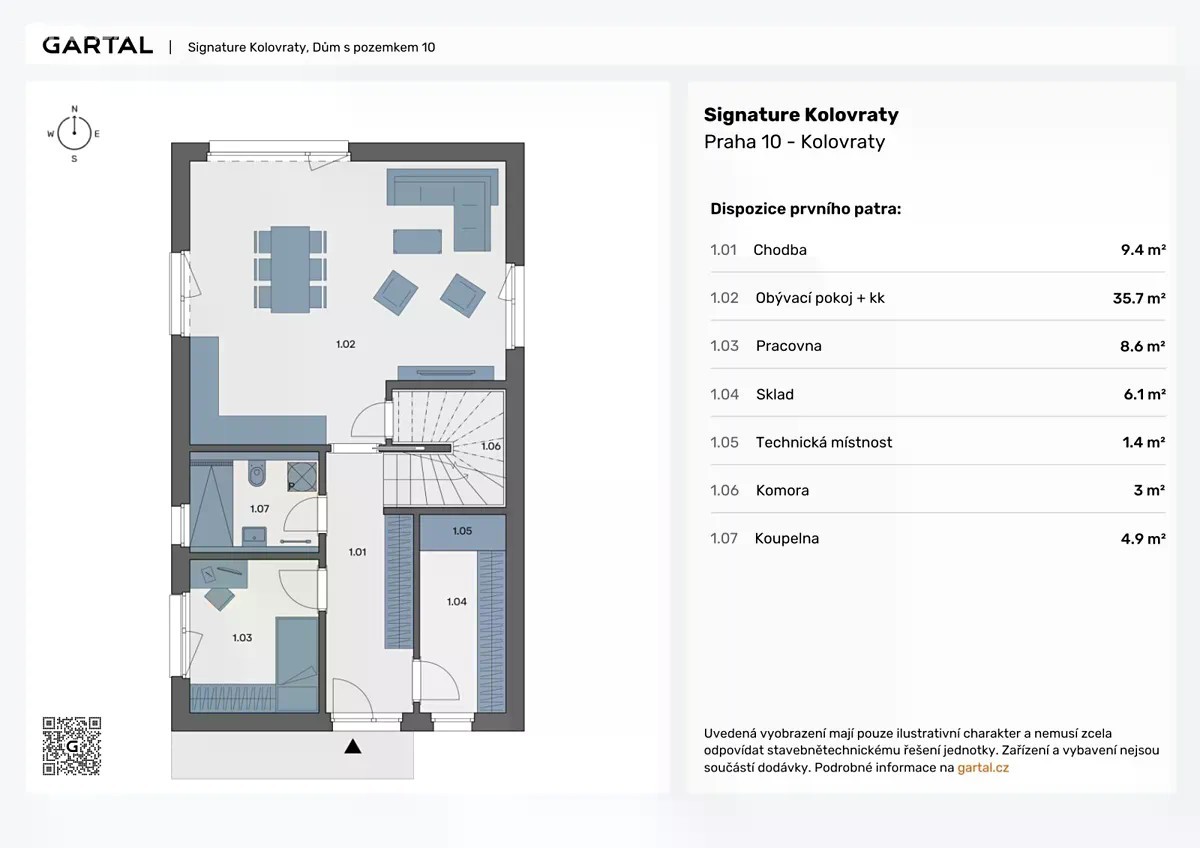The height and width of the screenshot is (848, 1200).
Task: Select the dining table in the living room
Action: 290,269
